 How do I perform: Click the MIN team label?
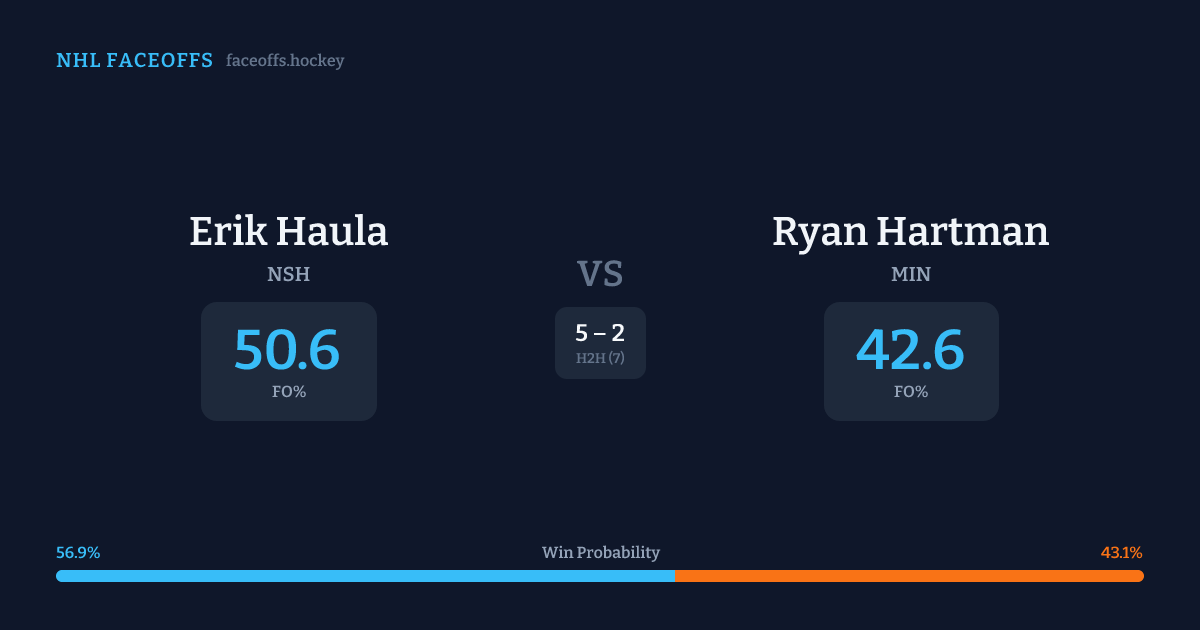[910, 274]
